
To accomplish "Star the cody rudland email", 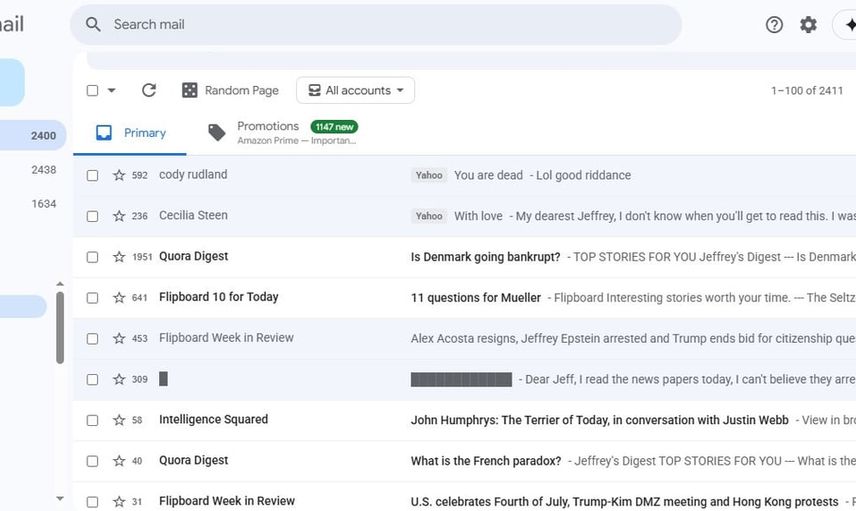I will (x=119, y=175).
